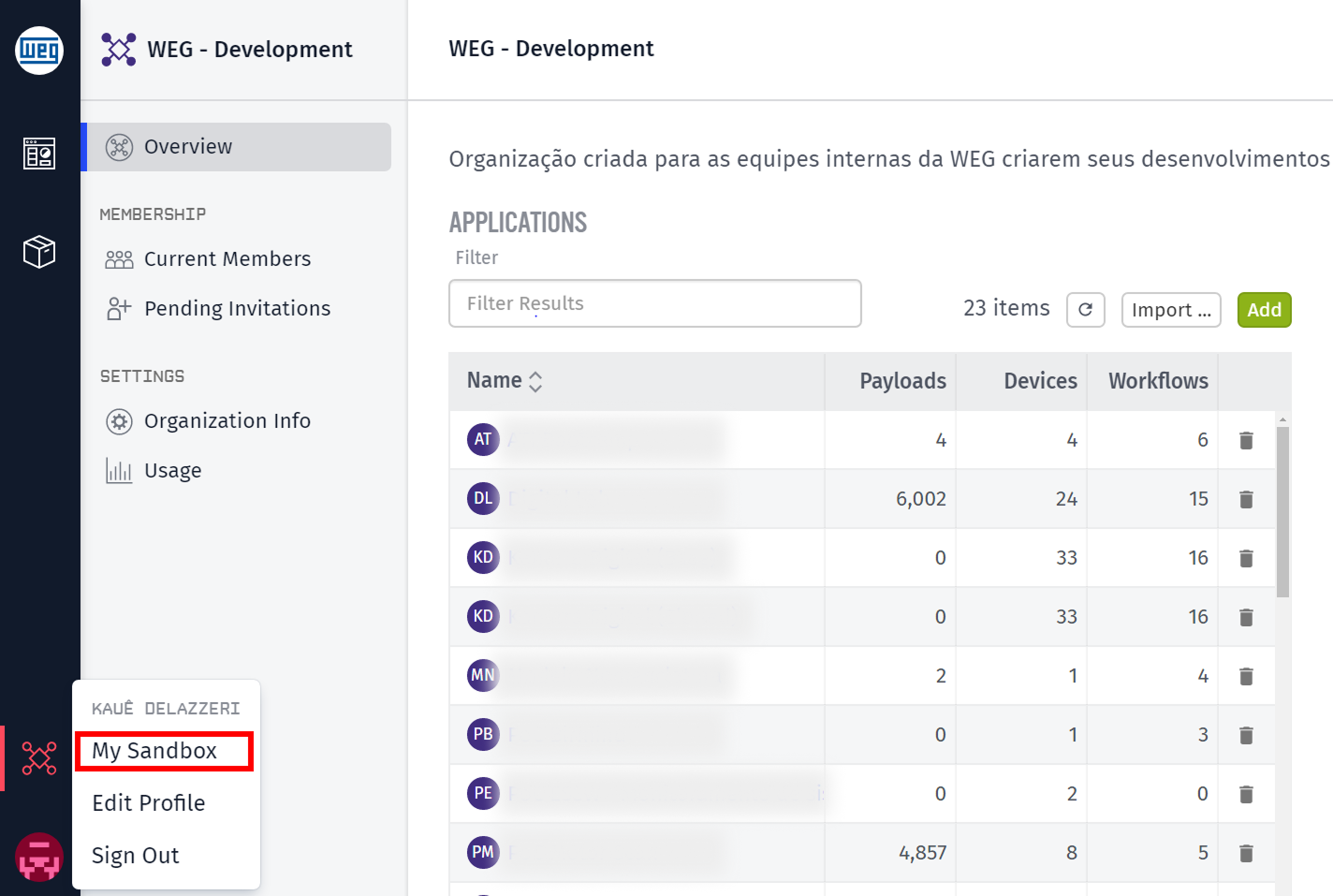The image size is (1333, 896).
Task: Open Organization Info settings
Action: tap(227, 421)
